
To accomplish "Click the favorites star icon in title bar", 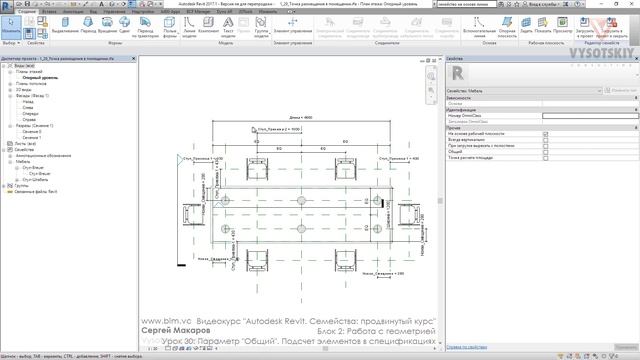I will tap(517, 4).
